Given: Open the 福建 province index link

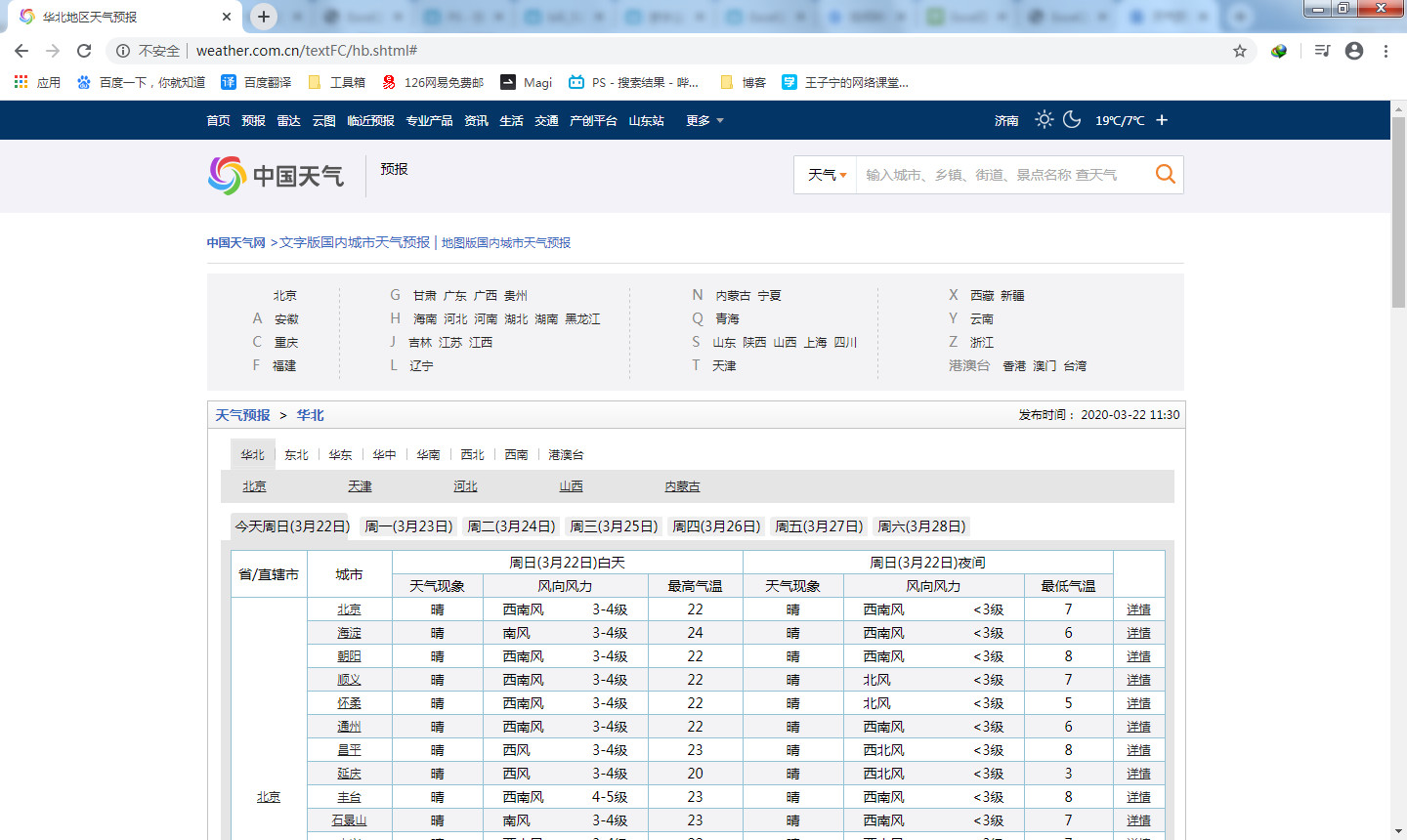Looking at the screenshot, I should 284,365.
